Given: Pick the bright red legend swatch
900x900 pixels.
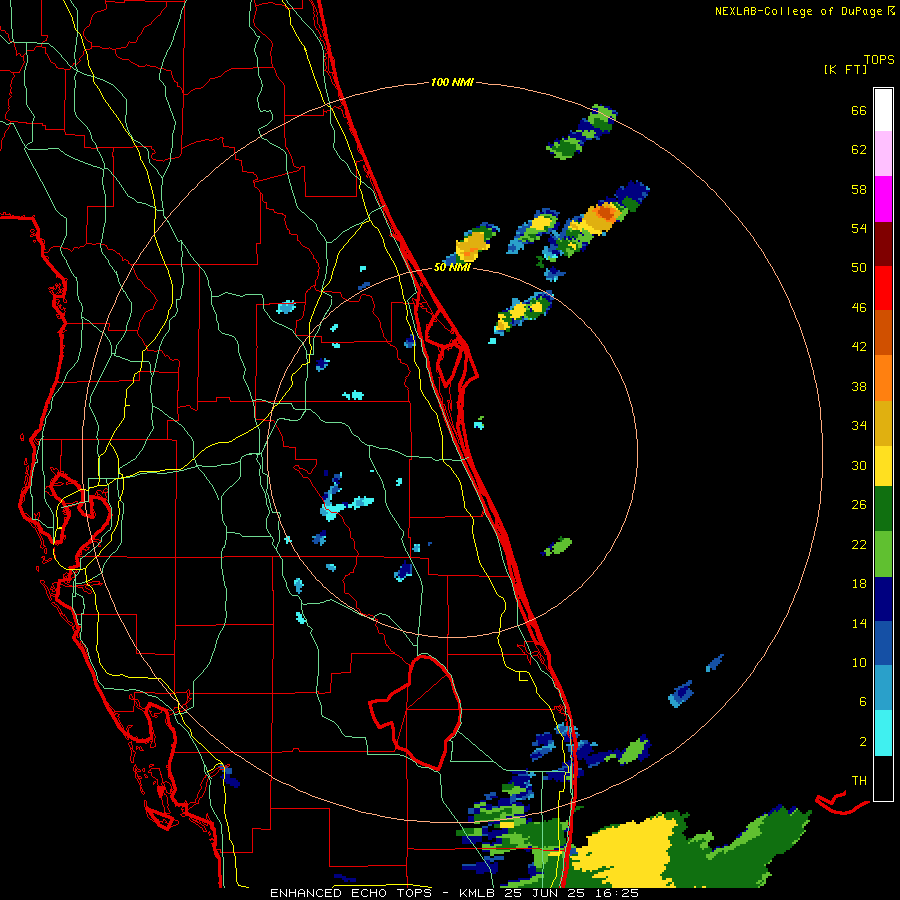Looking at the screenshot, I should 883,288.
